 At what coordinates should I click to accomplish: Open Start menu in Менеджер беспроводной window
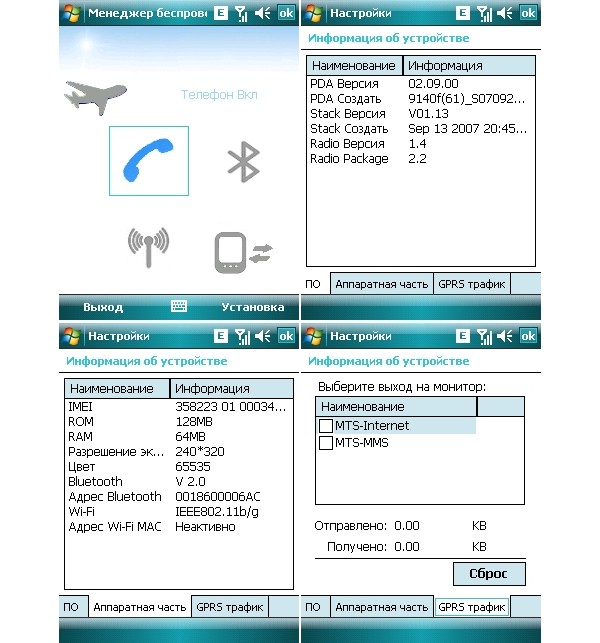click(72, 13)
